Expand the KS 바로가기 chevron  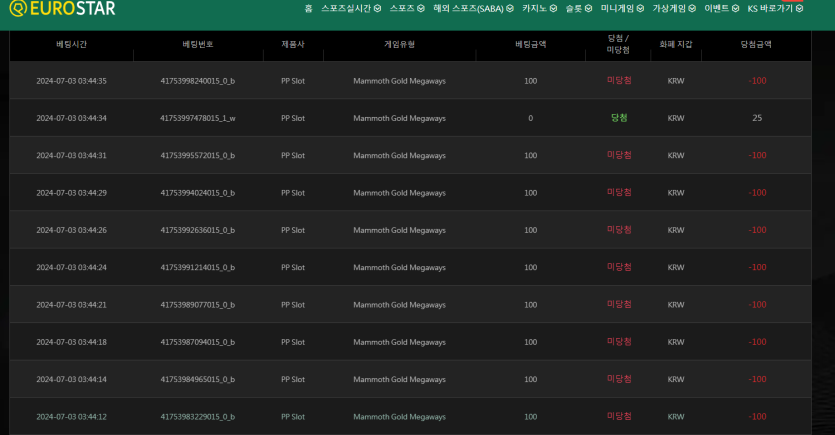coord(799,9)
